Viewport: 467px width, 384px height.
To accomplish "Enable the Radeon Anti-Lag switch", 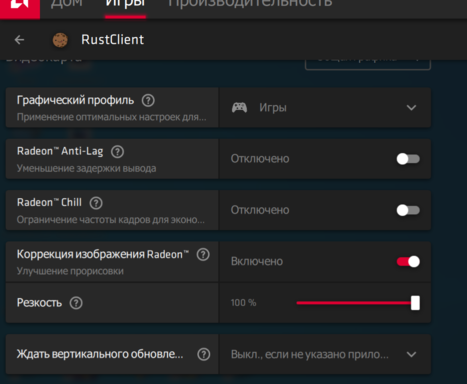I will (x=408, y=159).
